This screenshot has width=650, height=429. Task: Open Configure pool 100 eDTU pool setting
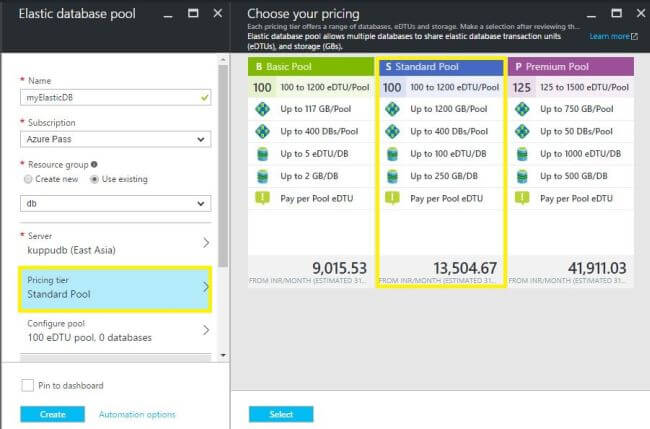(115, 331)
